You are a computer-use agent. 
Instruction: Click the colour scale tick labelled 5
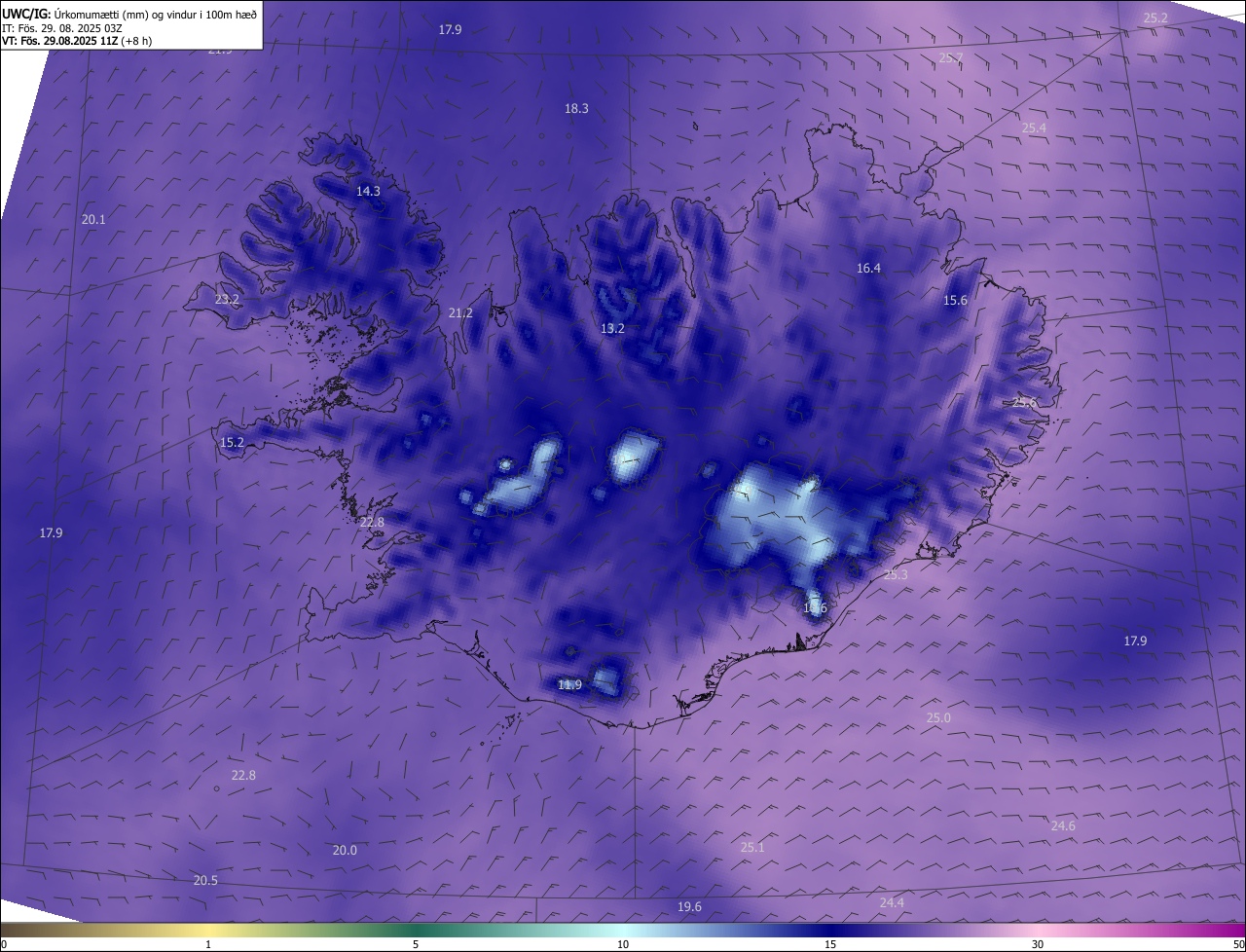coord(416,944)
